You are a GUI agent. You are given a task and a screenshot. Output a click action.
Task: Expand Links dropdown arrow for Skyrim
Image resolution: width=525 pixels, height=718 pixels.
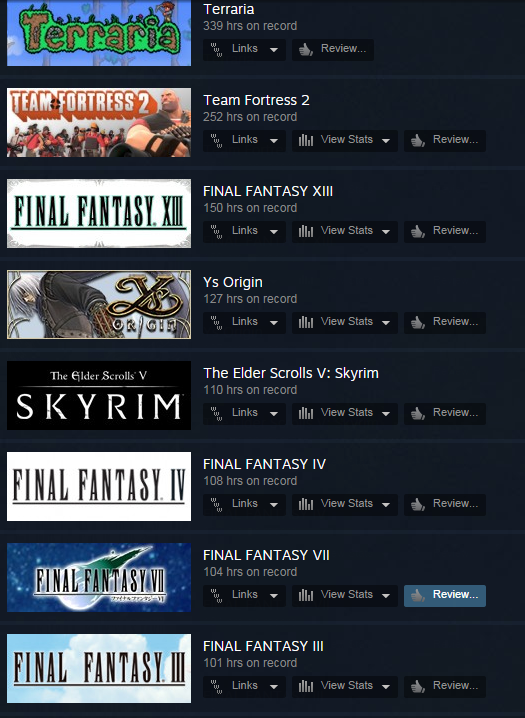click(x=274, y=413)
